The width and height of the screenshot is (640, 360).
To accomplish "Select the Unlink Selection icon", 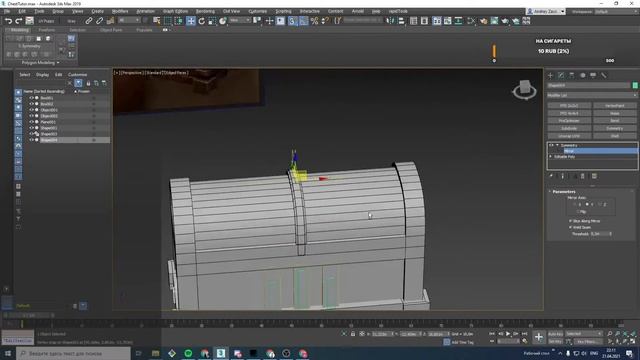I will (x=99, y=20).
